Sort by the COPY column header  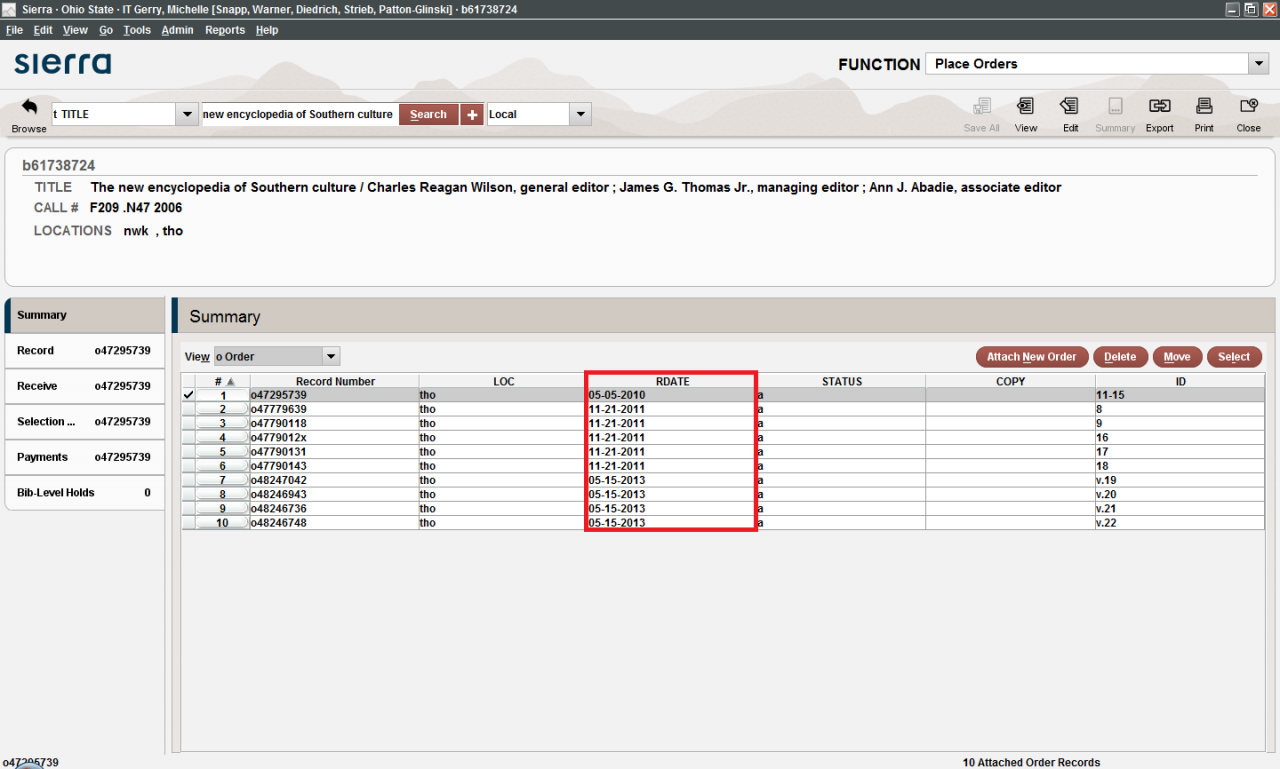pyautogui.click(x=1010, y=381)
